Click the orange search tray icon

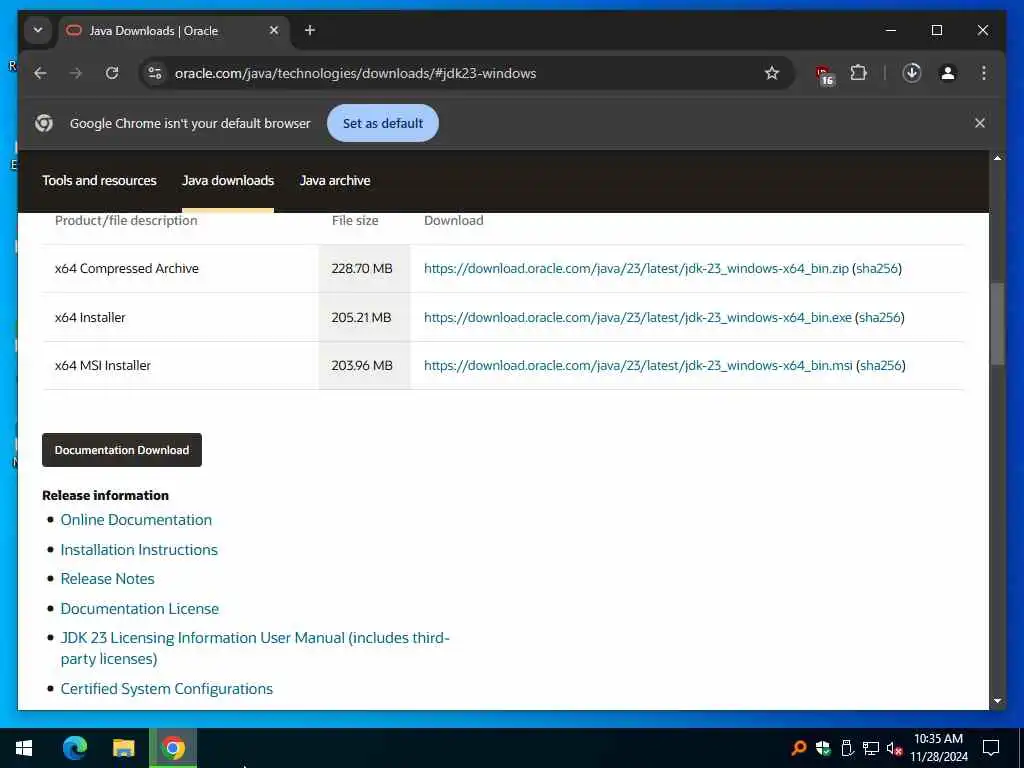(798, 748)
